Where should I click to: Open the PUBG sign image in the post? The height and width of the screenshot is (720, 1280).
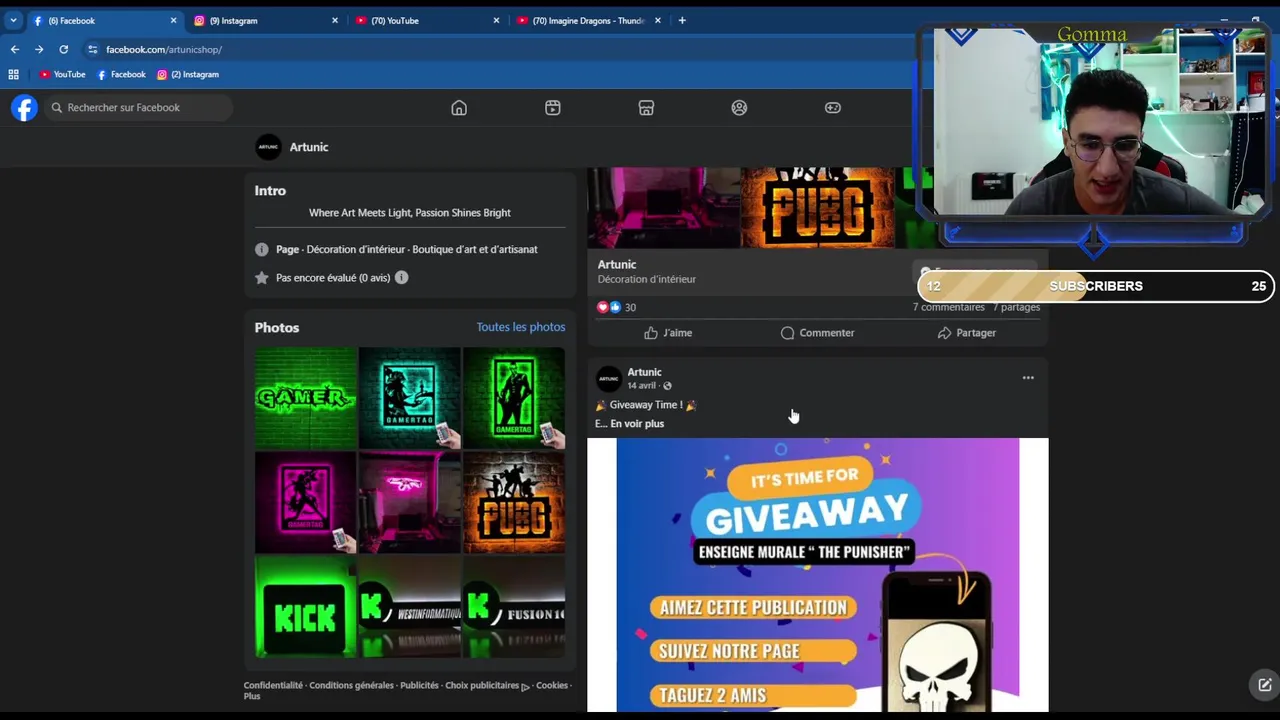(x=818, y=208)
